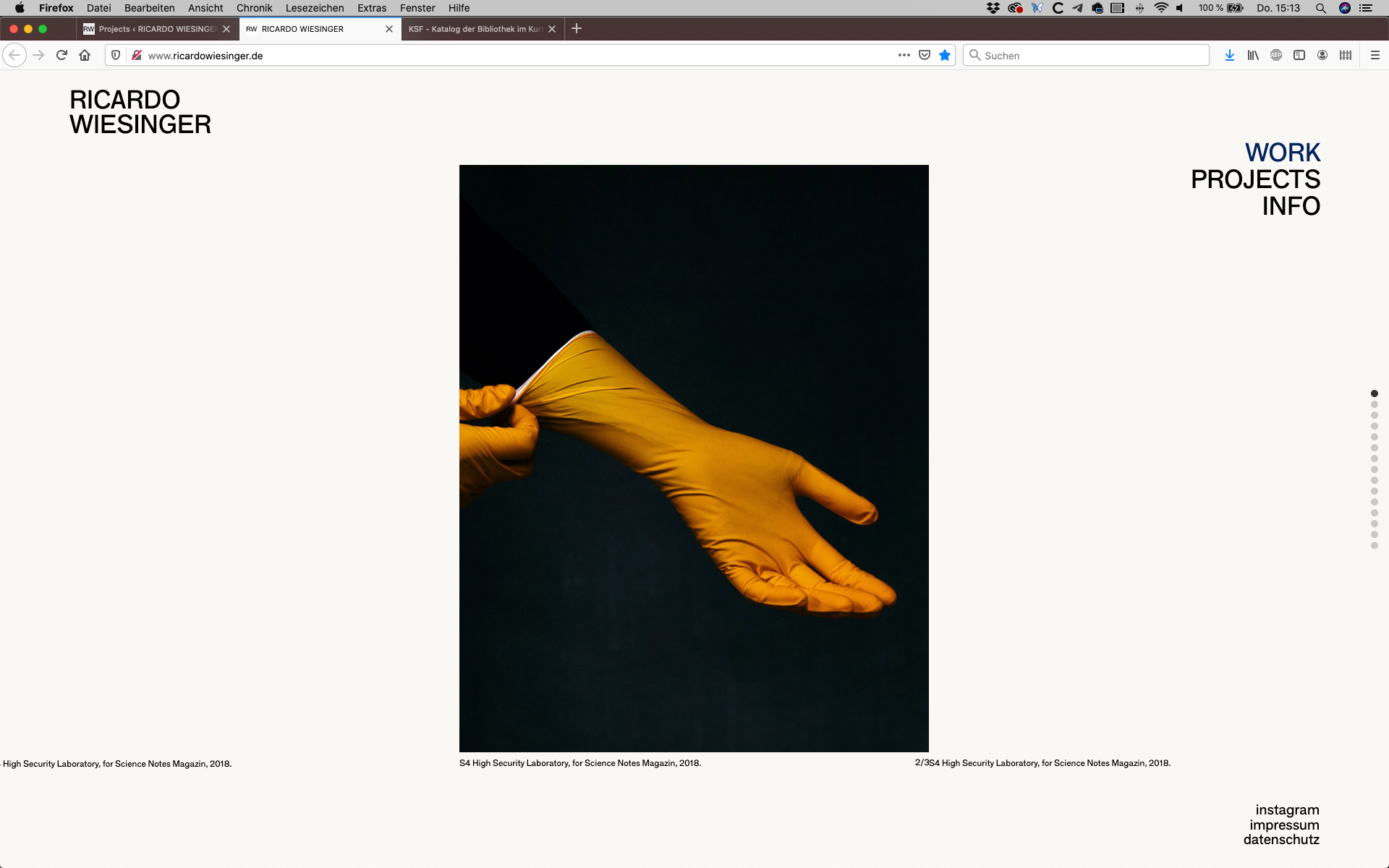Open the Firefox account icon
Viewport: 1389px width, 868px height.
click(x=1322, y=55)
